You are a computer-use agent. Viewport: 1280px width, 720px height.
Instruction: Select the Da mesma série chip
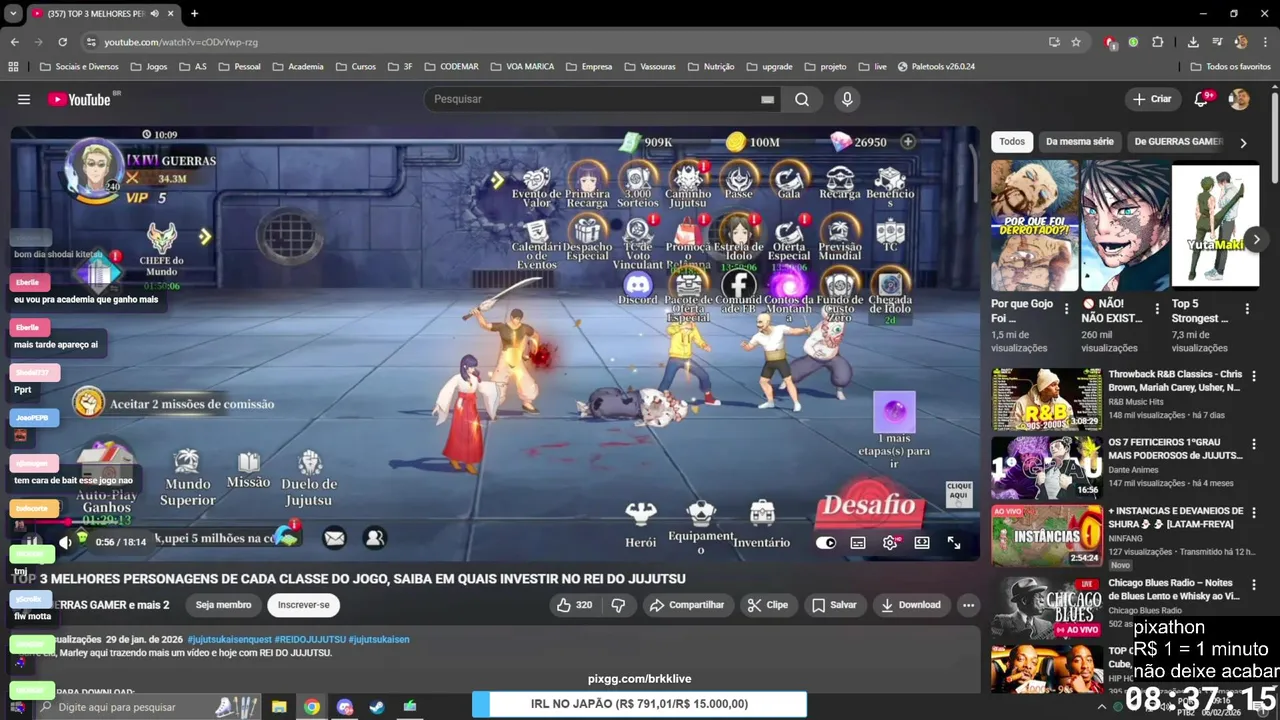pyautogui.click(x=1079, y=142)
